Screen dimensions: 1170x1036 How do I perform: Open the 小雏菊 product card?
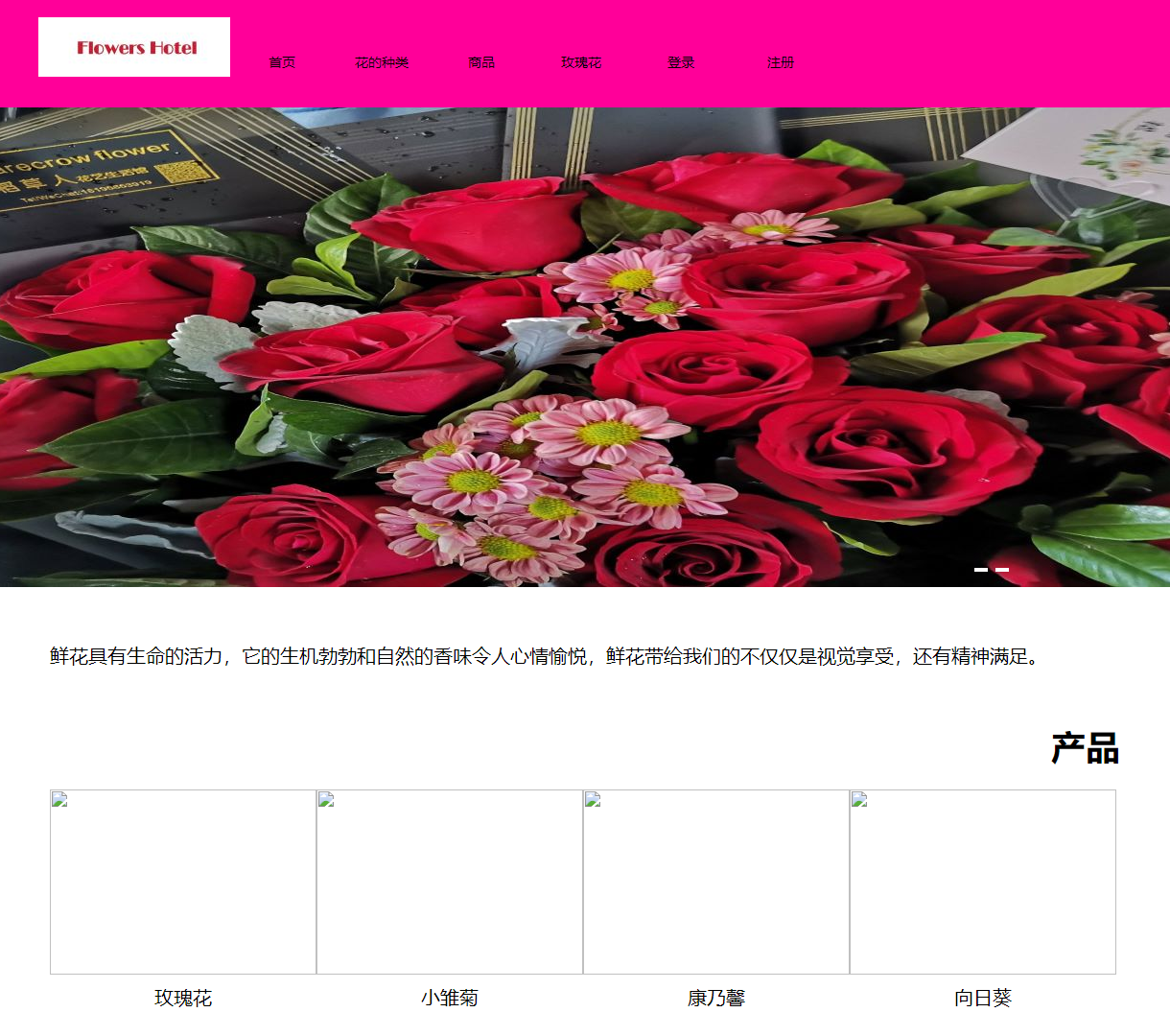[x=449, y=882]
